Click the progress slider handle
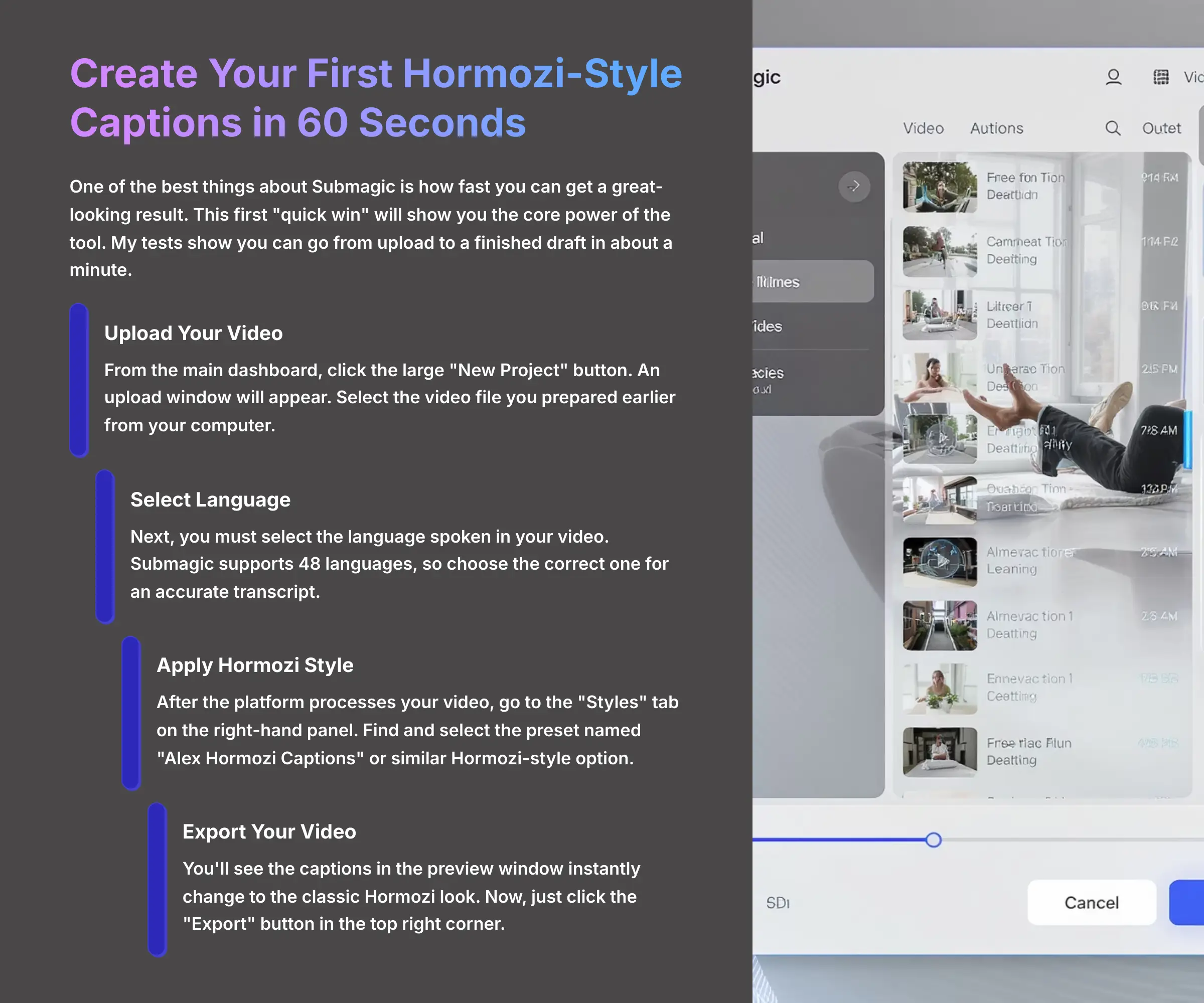The width and height of the screenshot is (1204, 1003). (x=934, y=840)
